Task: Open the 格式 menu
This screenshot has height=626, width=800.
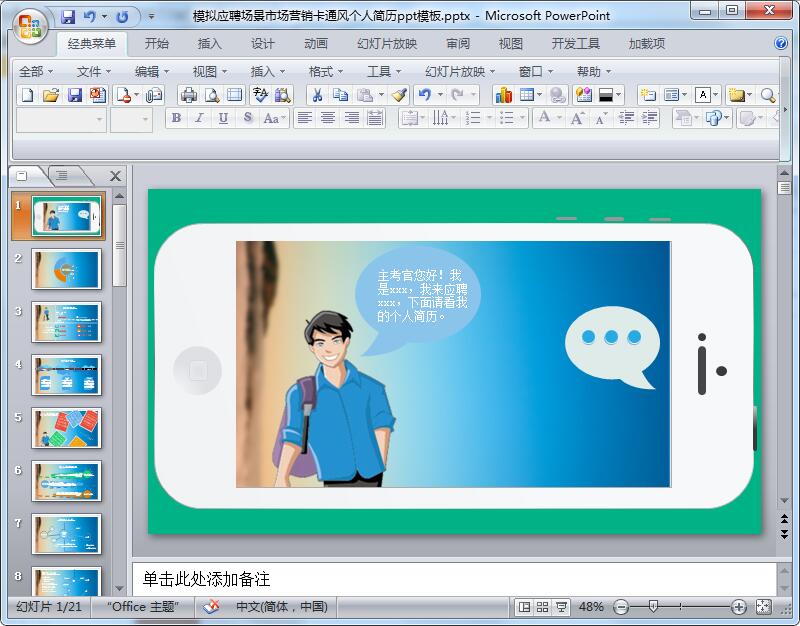Action: click(326, 72)
